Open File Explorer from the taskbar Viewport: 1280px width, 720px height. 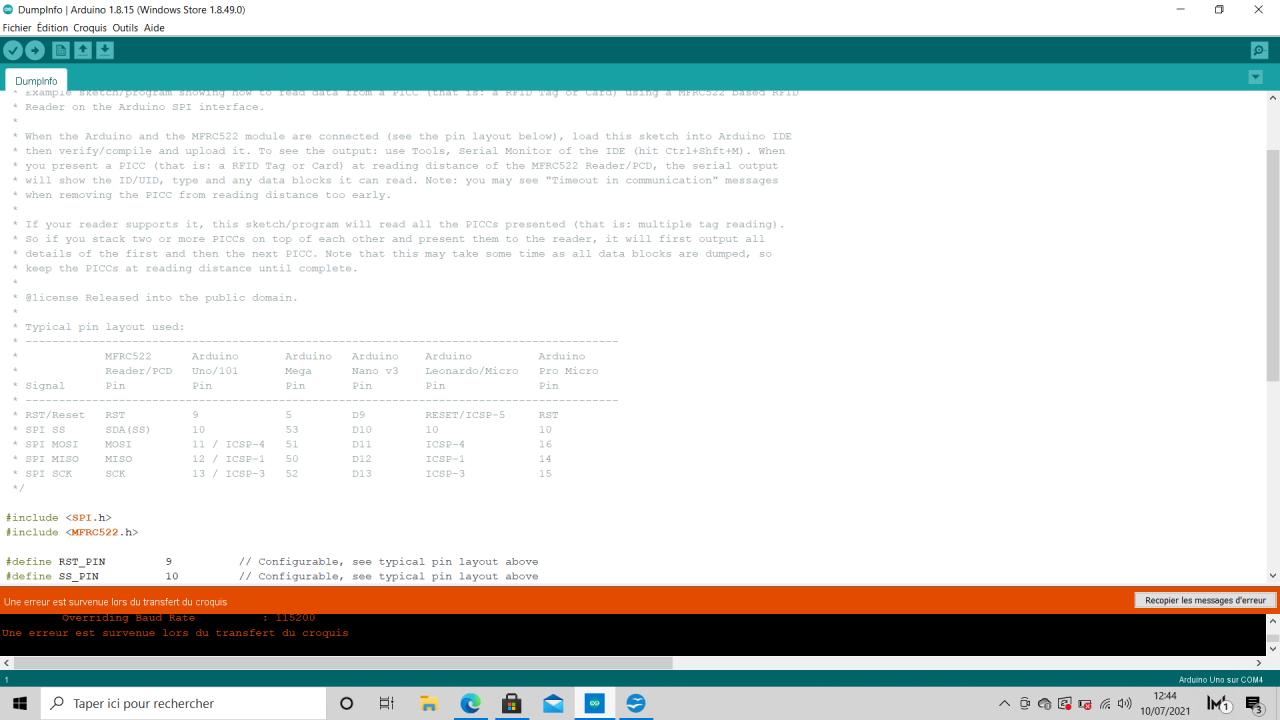(x=429, y=704)
